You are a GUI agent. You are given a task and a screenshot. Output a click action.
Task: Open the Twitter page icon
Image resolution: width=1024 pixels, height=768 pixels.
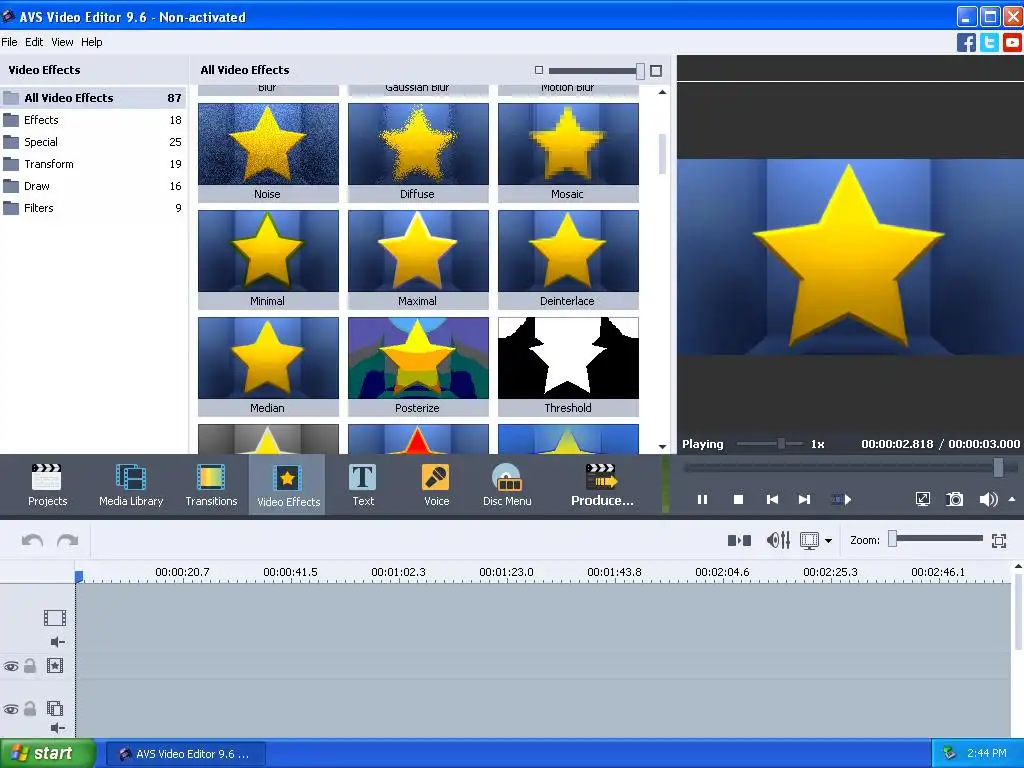[x=989, y=42]
